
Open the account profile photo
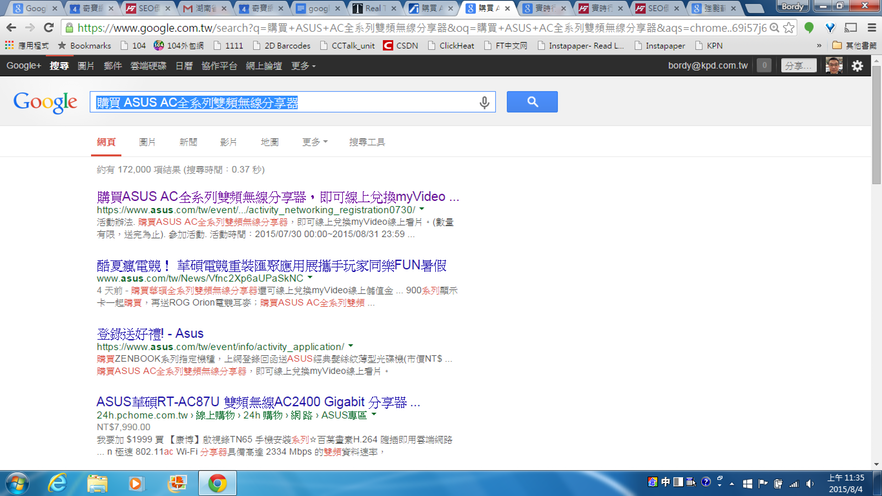click(x=834, y=66)
